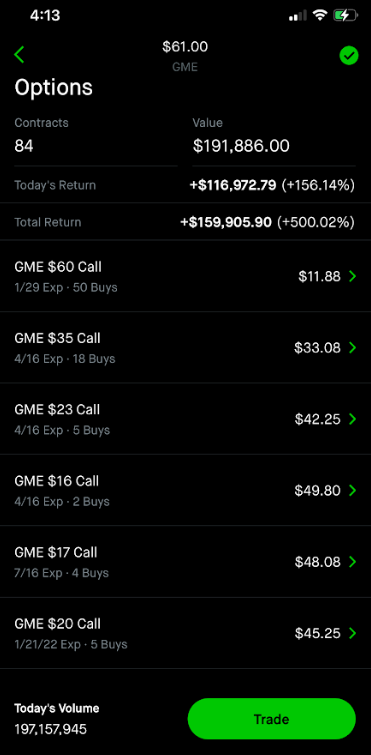Tap the Total Return amount row
The width and height of the screenshot is (371, 755).
pyautogui.click(x=185, y=222)
